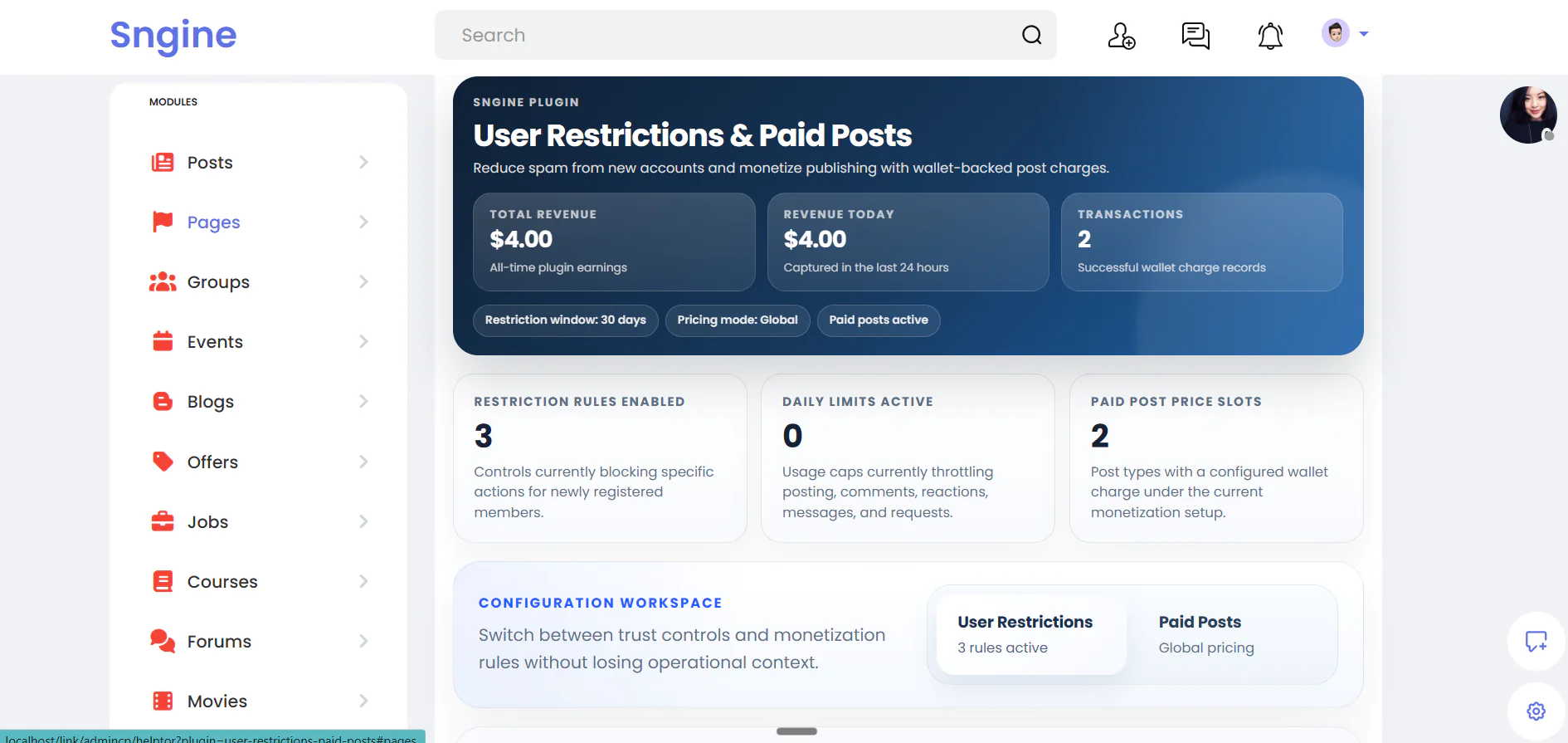This screenshot has height=743, width=1568.
Task: Expand the Offers menu chevron
Action: (363, 462)
